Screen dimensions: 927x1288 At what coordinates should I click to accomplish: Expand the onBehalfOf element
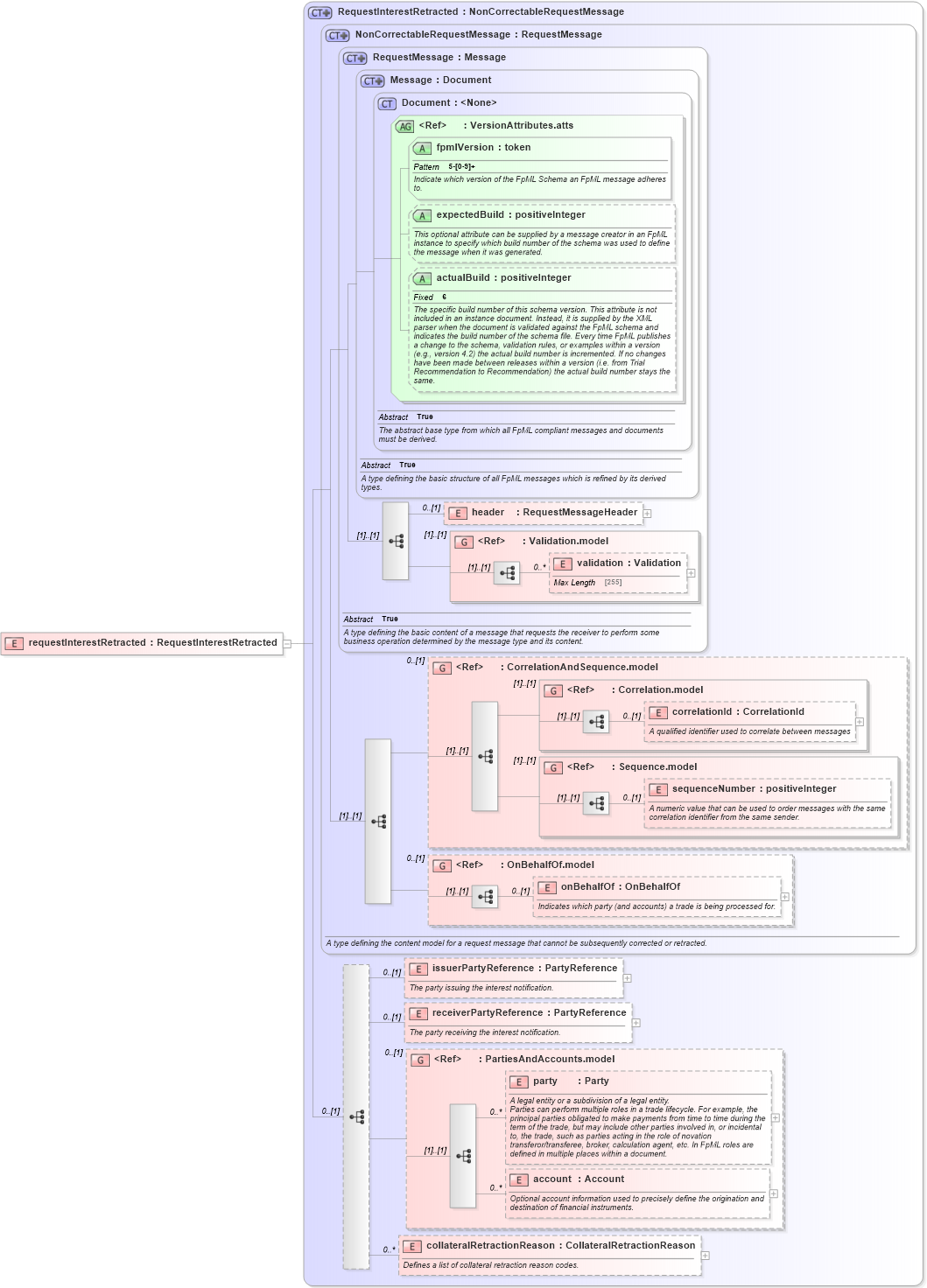coord(785,897)
